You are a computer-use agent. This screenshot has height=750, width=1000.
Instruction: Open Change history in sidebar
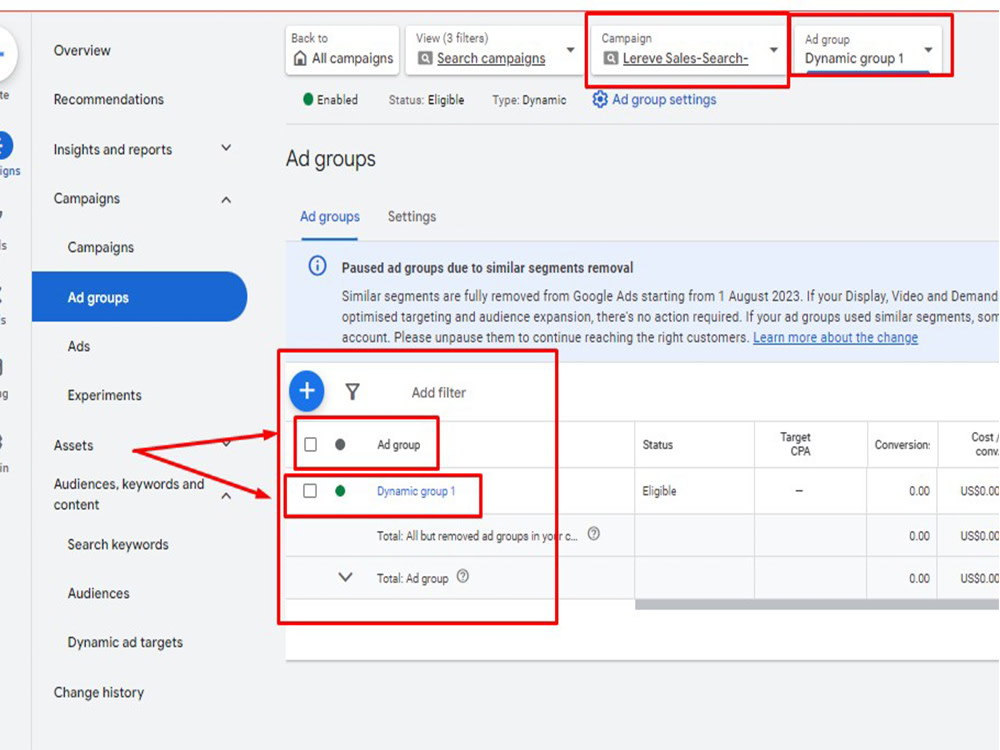(99, 693)
